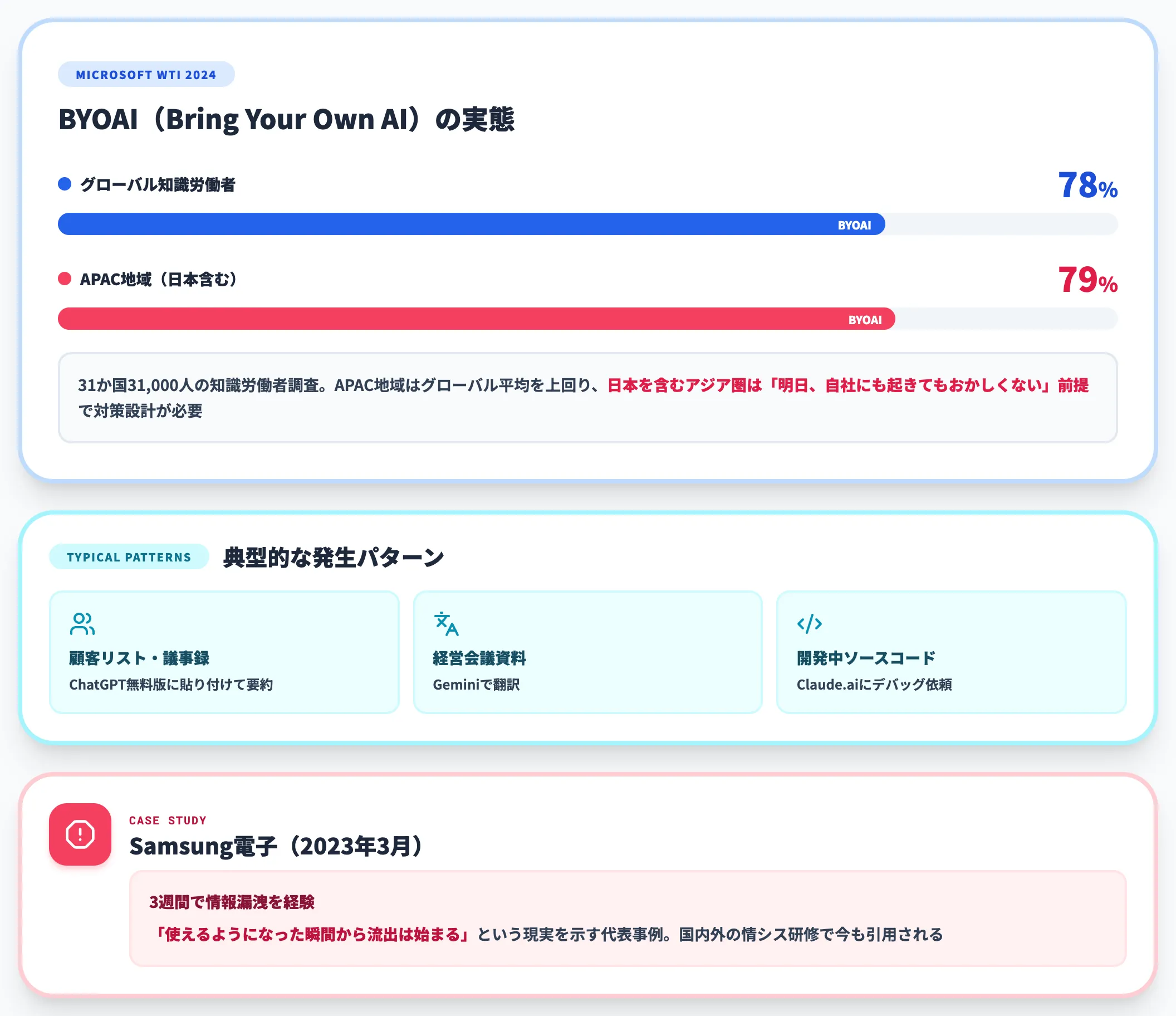Viewport: 1176px width, 1016px height.
Task: Click the translate icon in 経営会議資料 card
Action: [446, 623]
